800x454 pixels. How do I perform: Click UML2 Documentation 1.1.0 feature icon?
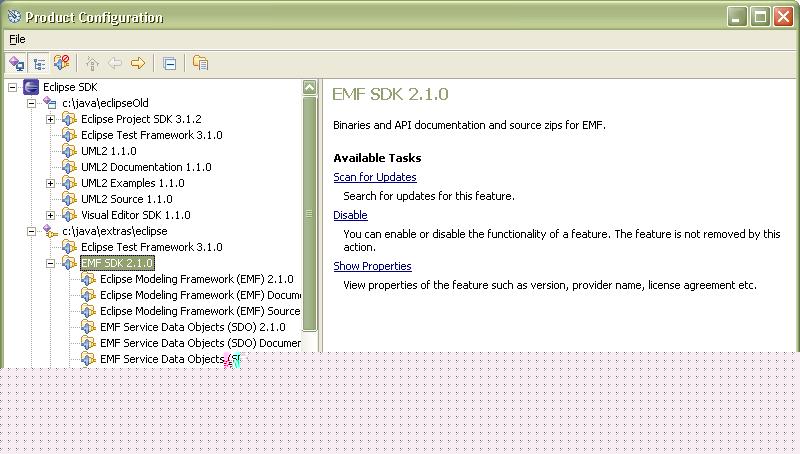(69, 167)
